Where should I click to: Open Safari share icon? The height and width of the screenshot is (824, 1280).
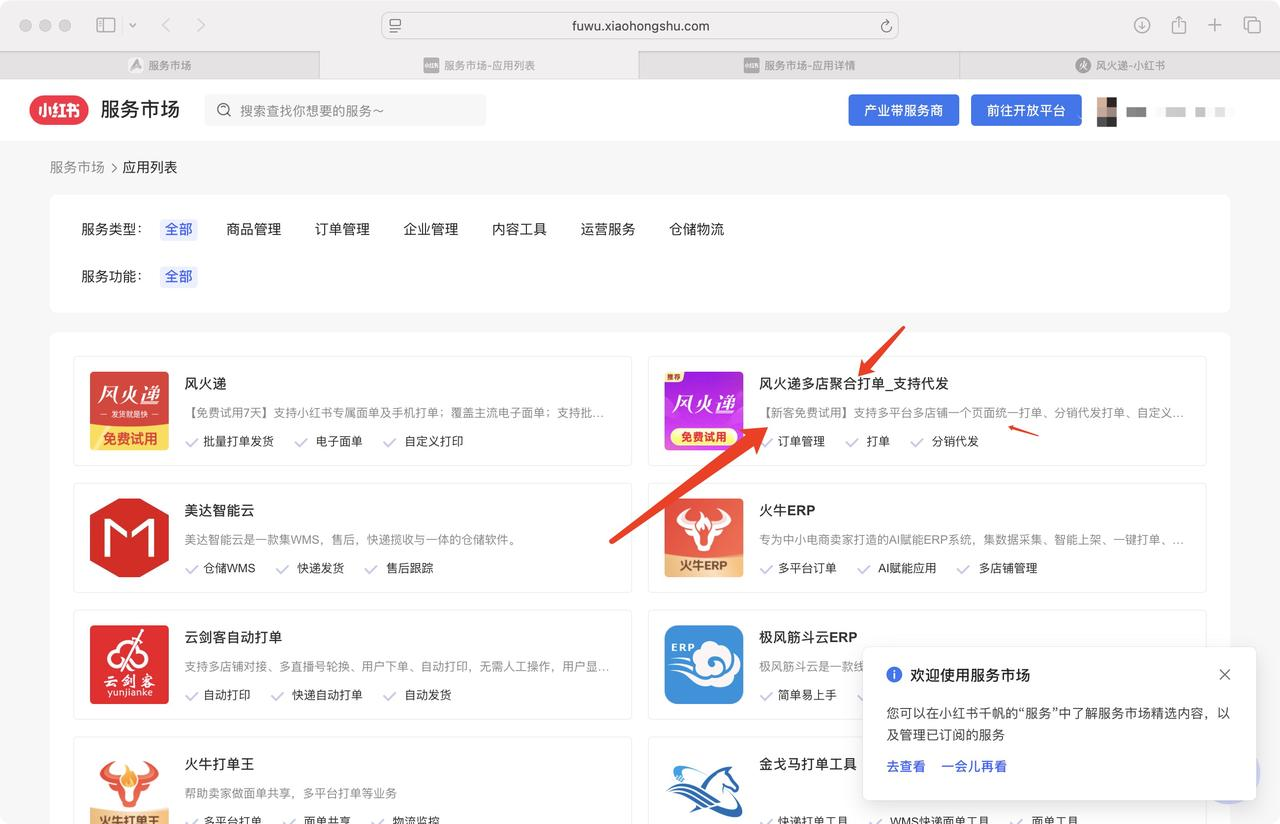click(x=1179, y=25)
